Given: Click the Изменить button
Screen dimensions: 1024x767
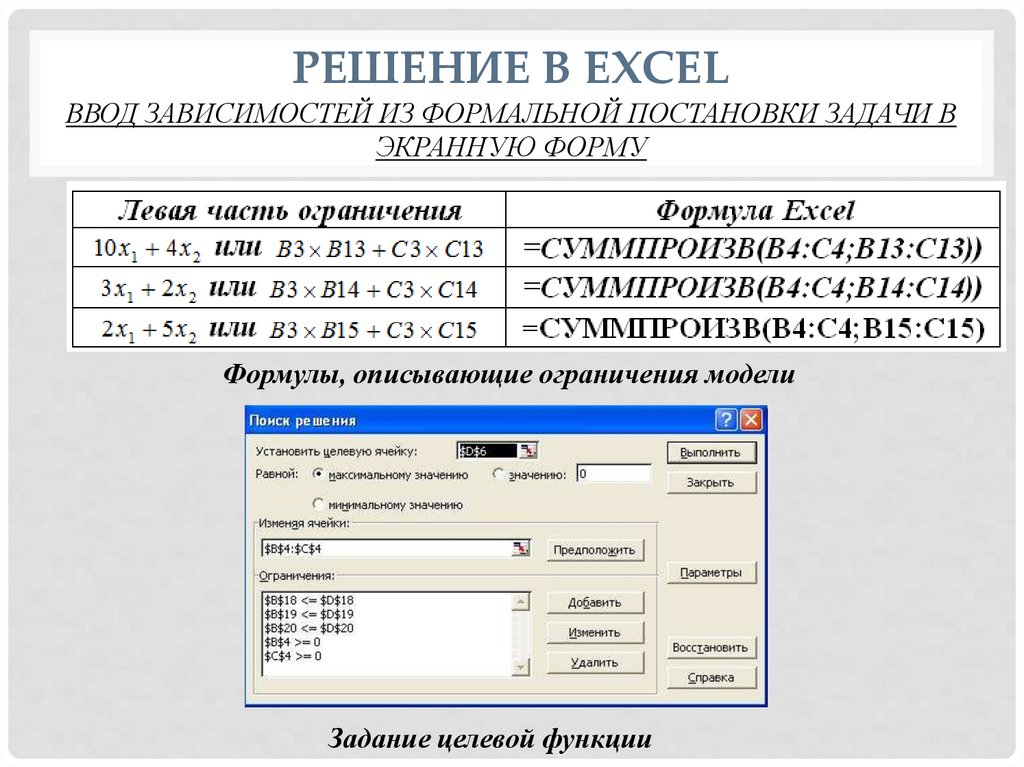Looking at the screenshot, I should point(595,633).
